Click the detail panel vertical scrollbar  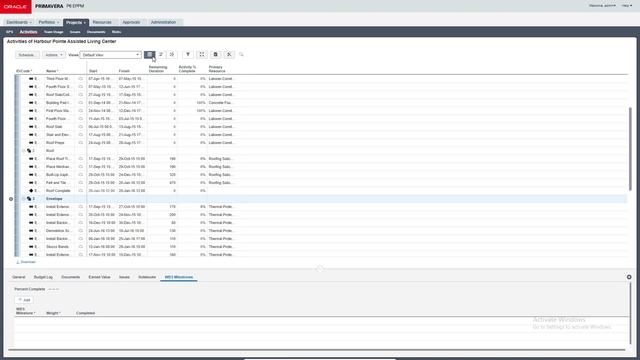630,313
